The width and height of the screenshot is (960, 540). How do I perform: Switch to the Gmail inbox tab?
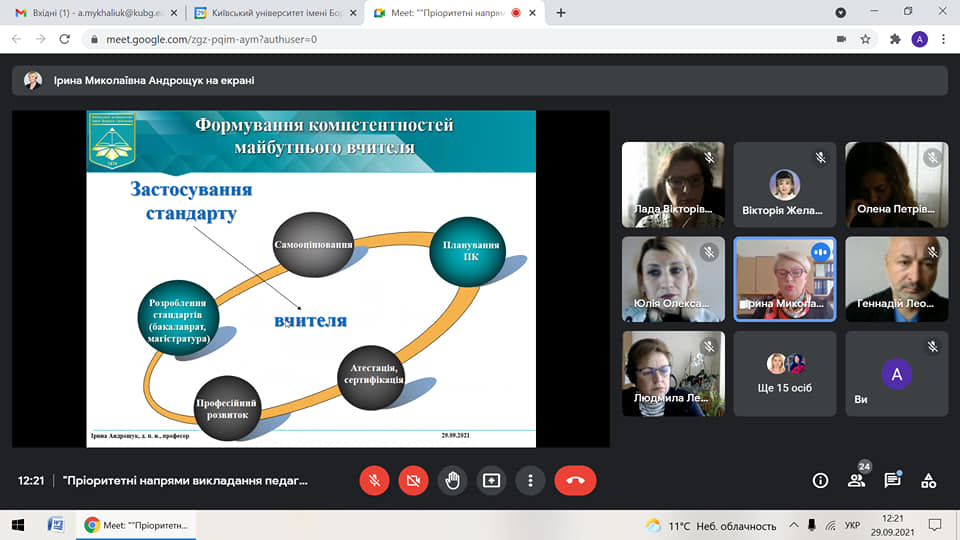[95, 13]
